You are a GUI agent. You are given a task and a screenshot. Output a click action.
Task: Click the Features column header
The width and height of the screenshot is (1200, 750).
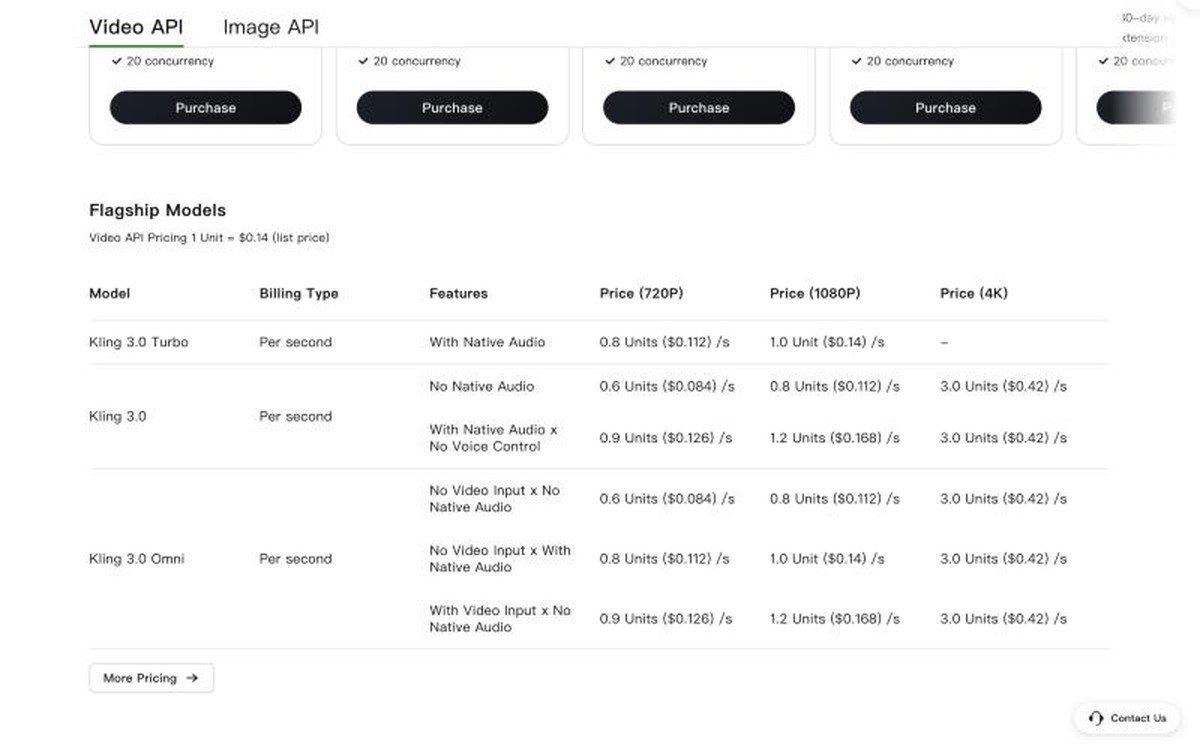[x=458, y=293]
